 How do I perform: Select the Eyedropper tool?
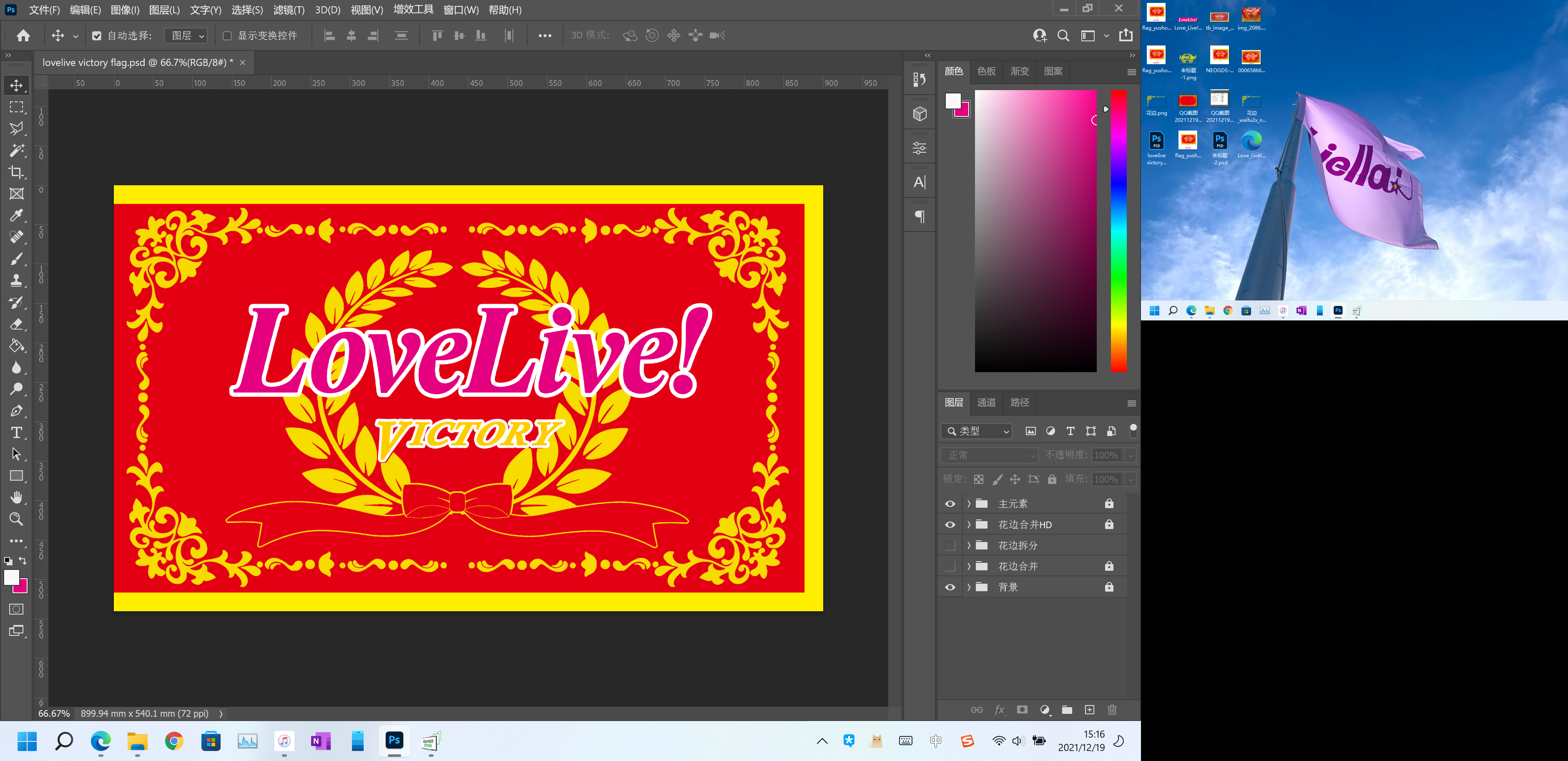[16, 216]
